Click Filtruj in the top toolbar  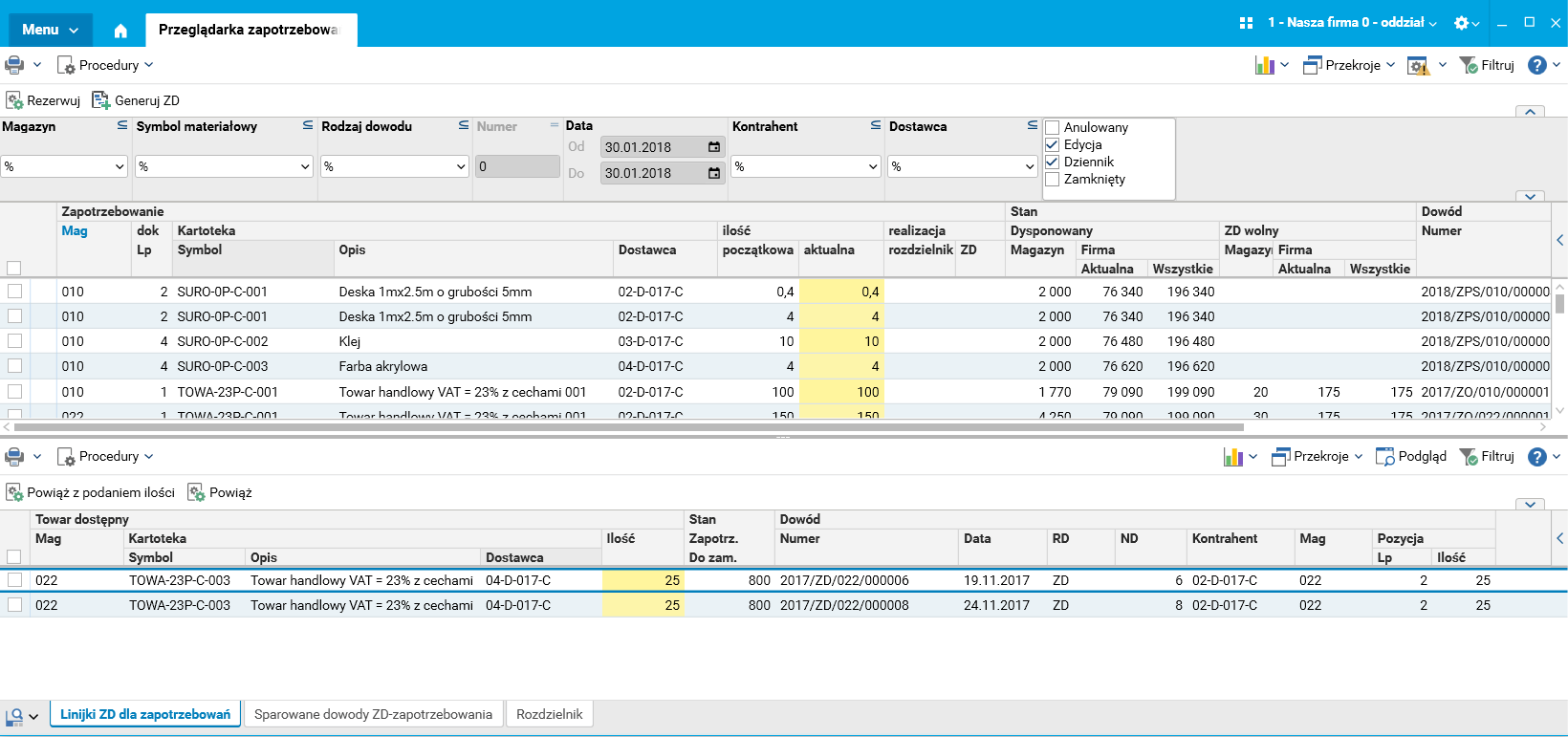[1488, 65]
